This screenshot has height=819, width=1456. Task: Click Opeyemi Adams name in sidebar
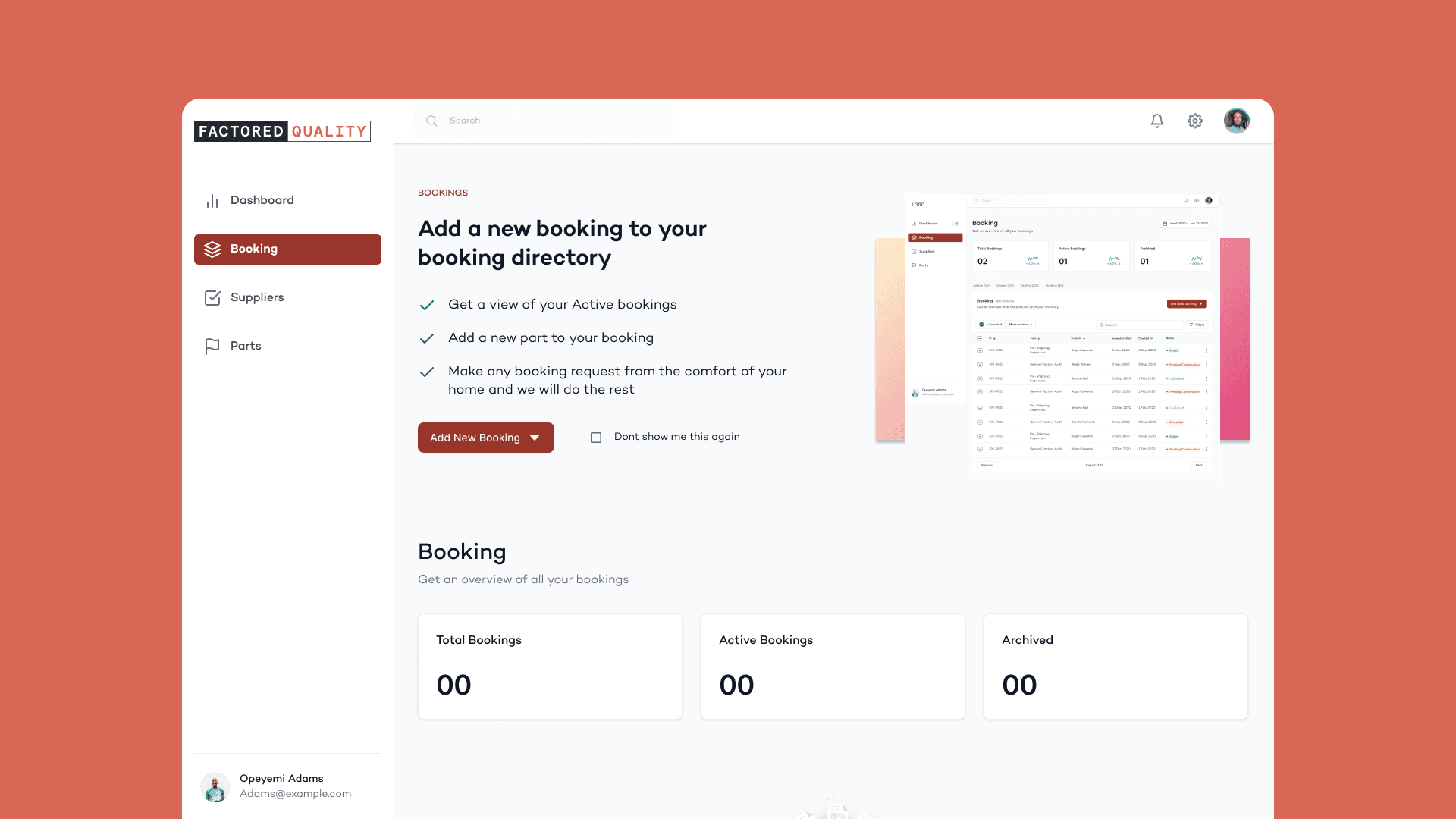[x=281, y=778]
